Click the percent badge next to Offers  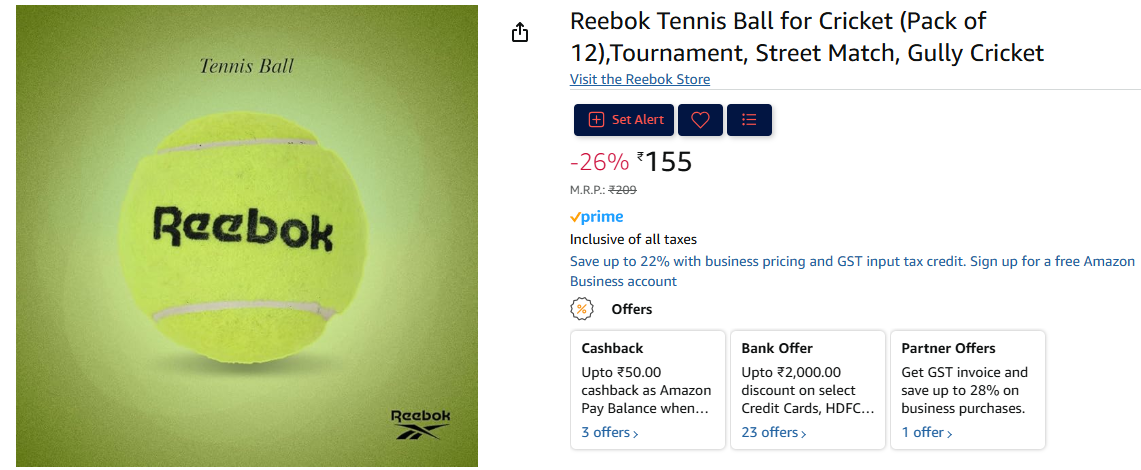coord(581,309)
